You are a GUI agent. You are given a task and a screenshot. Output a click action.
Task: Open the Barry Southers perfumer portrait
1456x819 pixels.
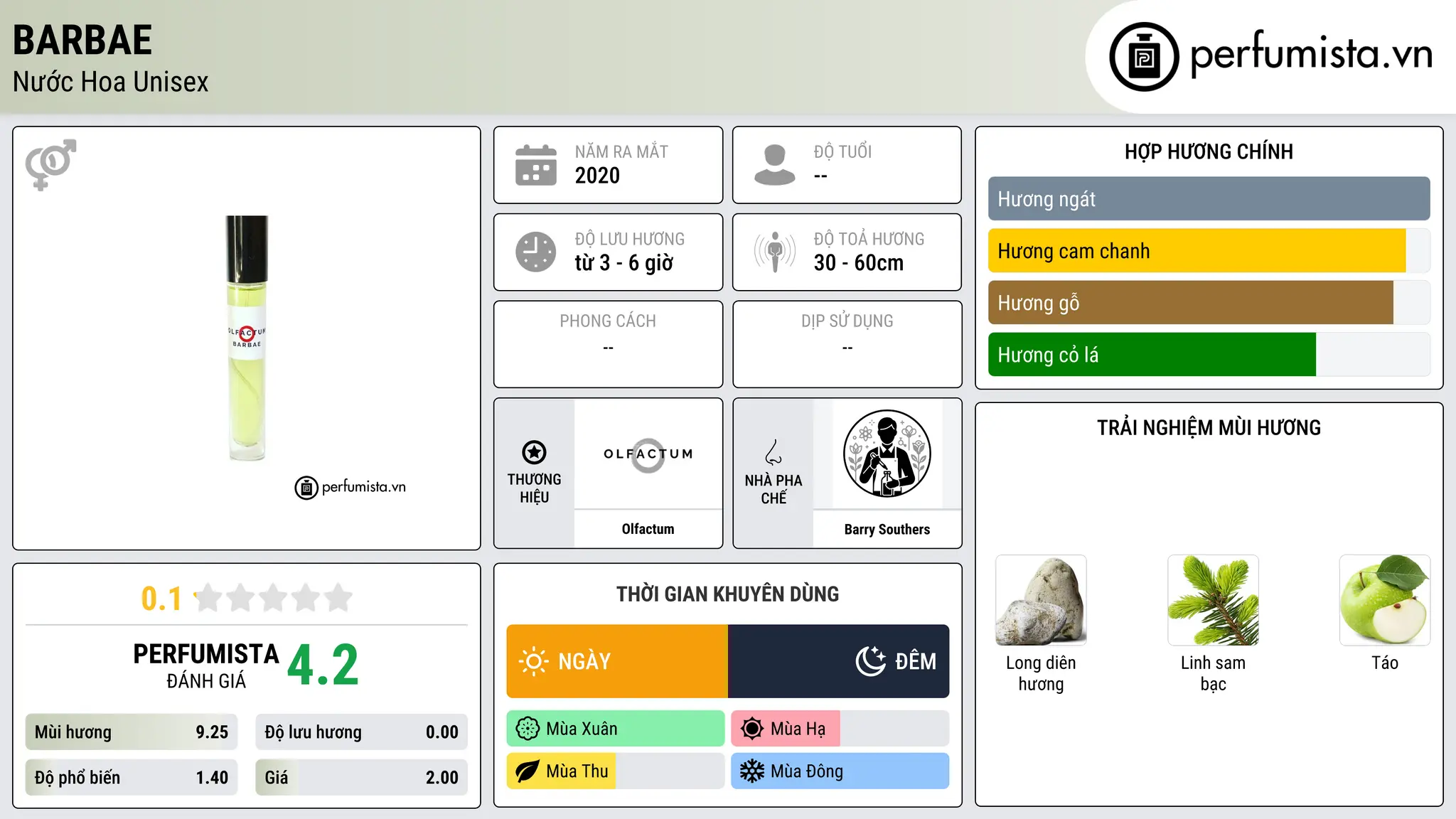[x=887, y=454]
